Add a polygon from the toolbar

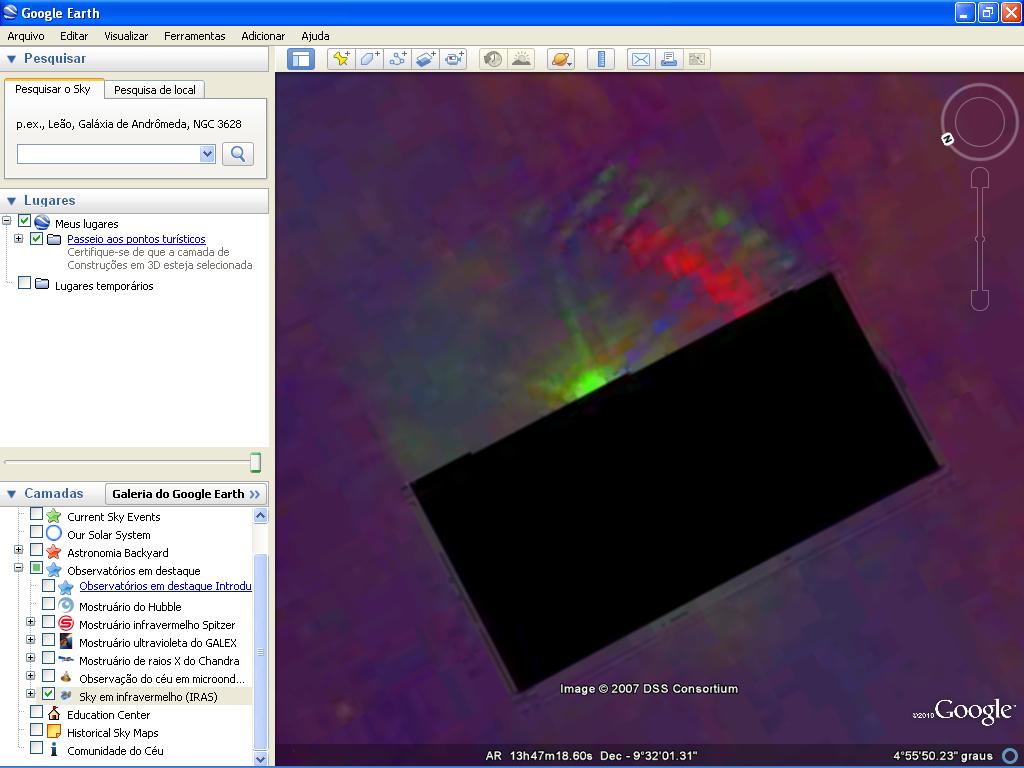(369, 59)
